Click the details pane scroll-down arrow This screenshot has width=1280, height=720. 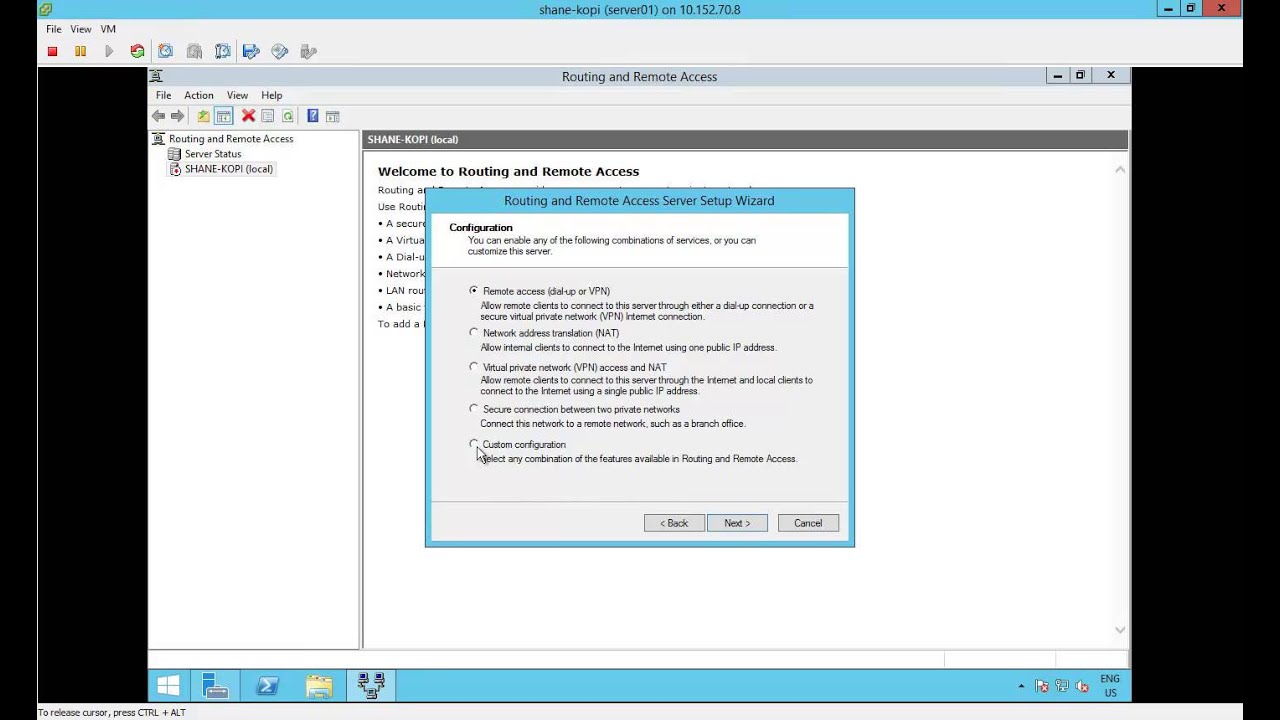[x=1120, y=630]
